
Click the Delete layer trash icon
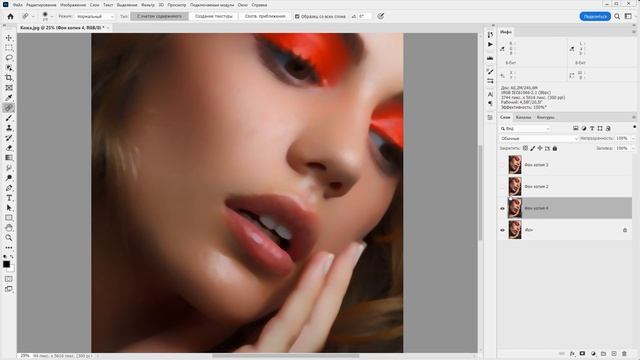[x=624, y=353]
